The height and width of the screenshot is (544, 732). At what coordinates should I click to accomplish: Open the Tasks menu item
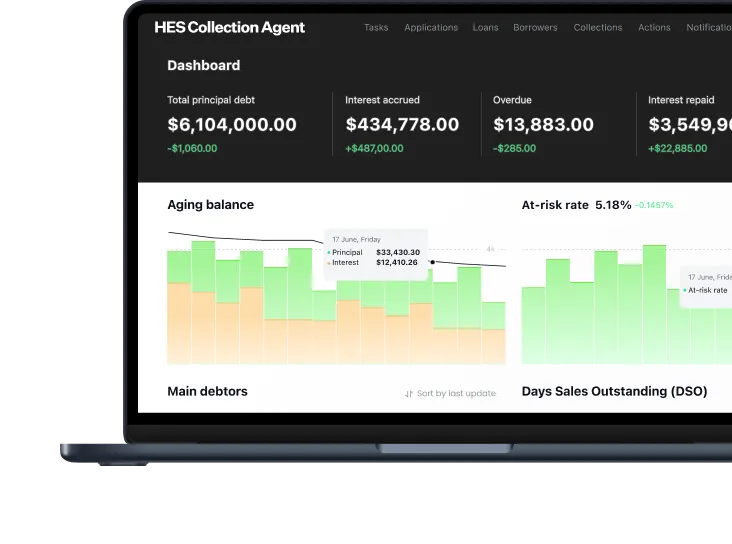pyautogui.click(x=376, y=28)
